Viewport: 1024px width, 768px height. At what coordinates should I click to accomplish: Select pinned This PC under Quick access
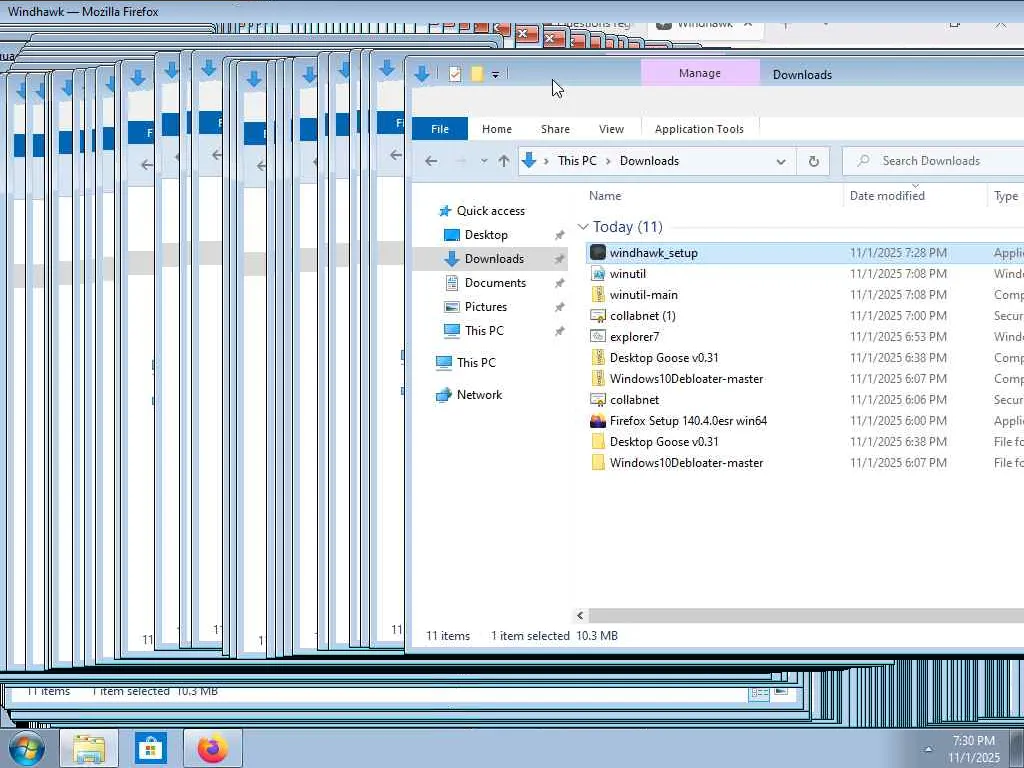pos(484,330)
